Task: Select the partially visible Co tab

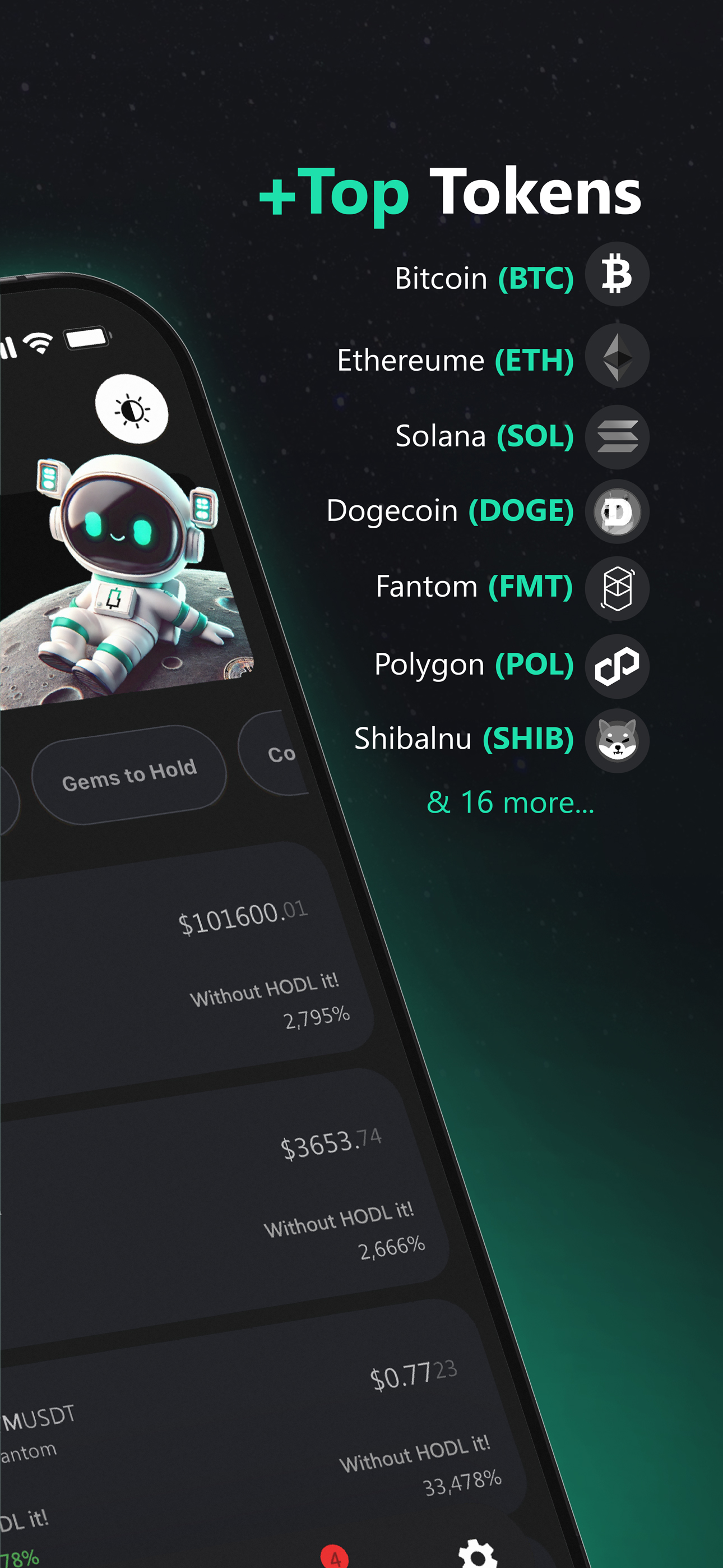Action: pyautogui.click(x=277, y=754)
